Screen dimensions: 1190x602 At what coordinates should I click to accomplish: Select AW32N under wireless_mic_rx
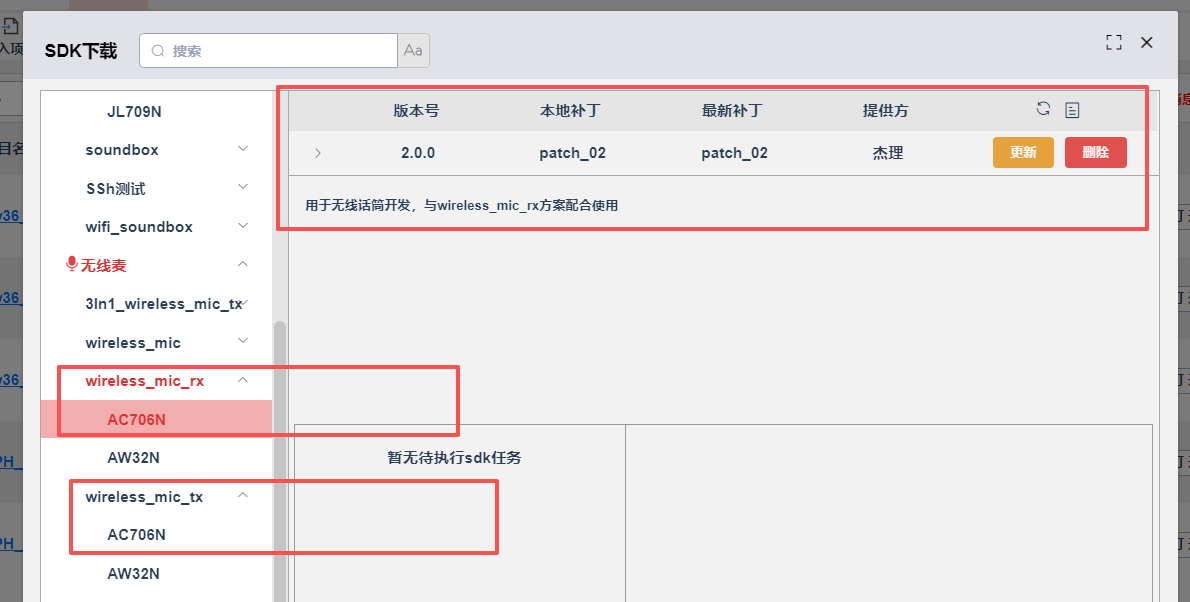[134, 458]
